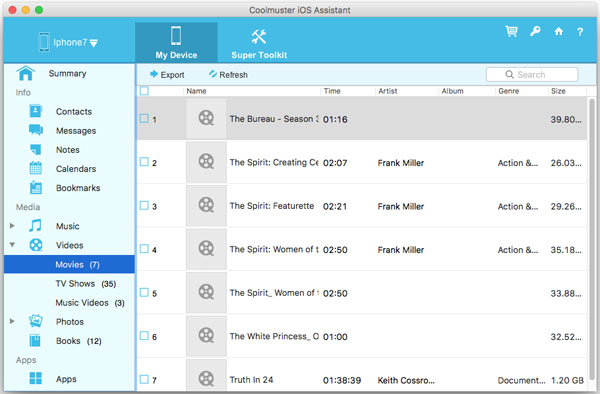
Task: Click the Contacts icon in sidebar
Action: tap(36, 111)
